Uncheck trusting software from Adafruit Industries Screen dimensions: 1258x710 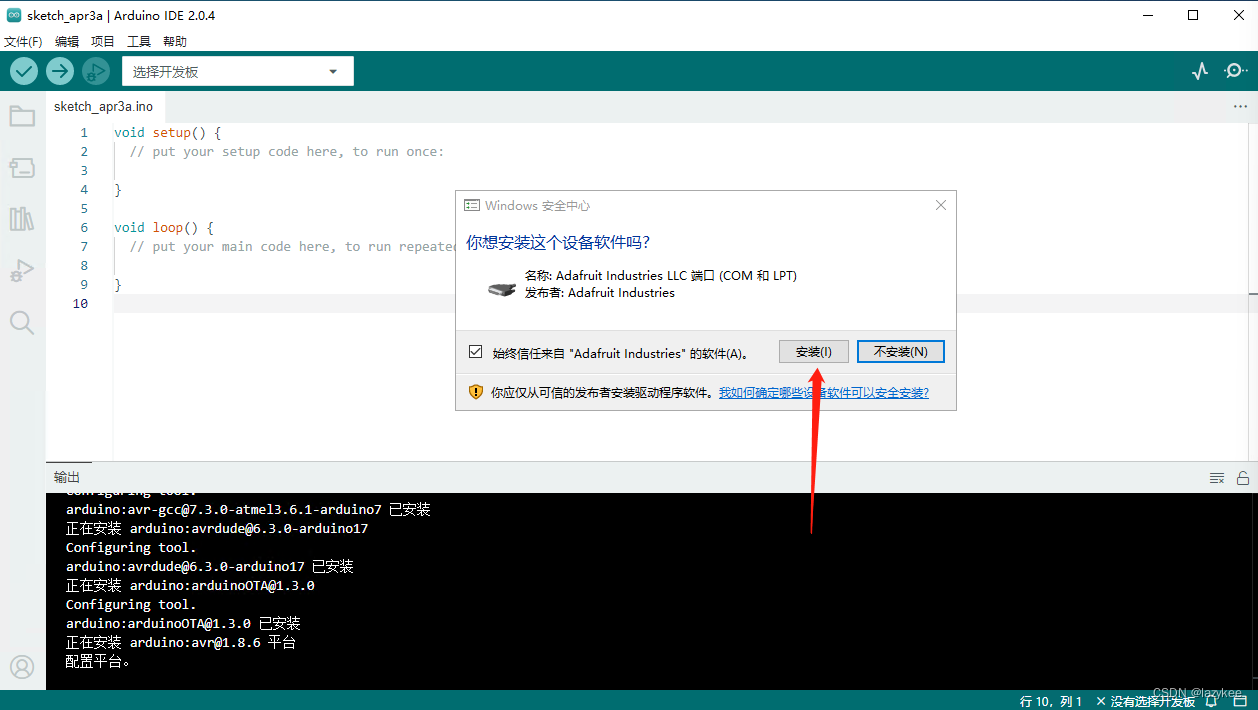click(475, 351)
